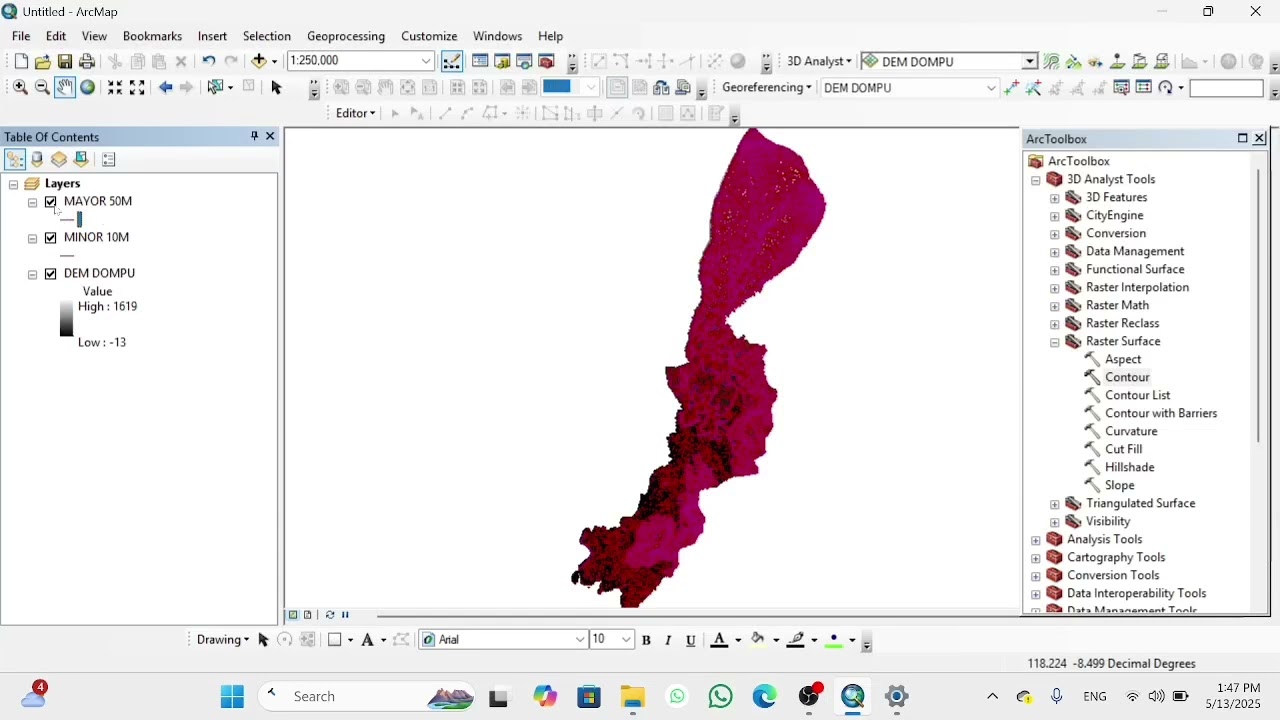Image resolution: width=1280 pixels, height=720 pixels.
Task: Click the Add Data icon
Action: click(259, 61)
